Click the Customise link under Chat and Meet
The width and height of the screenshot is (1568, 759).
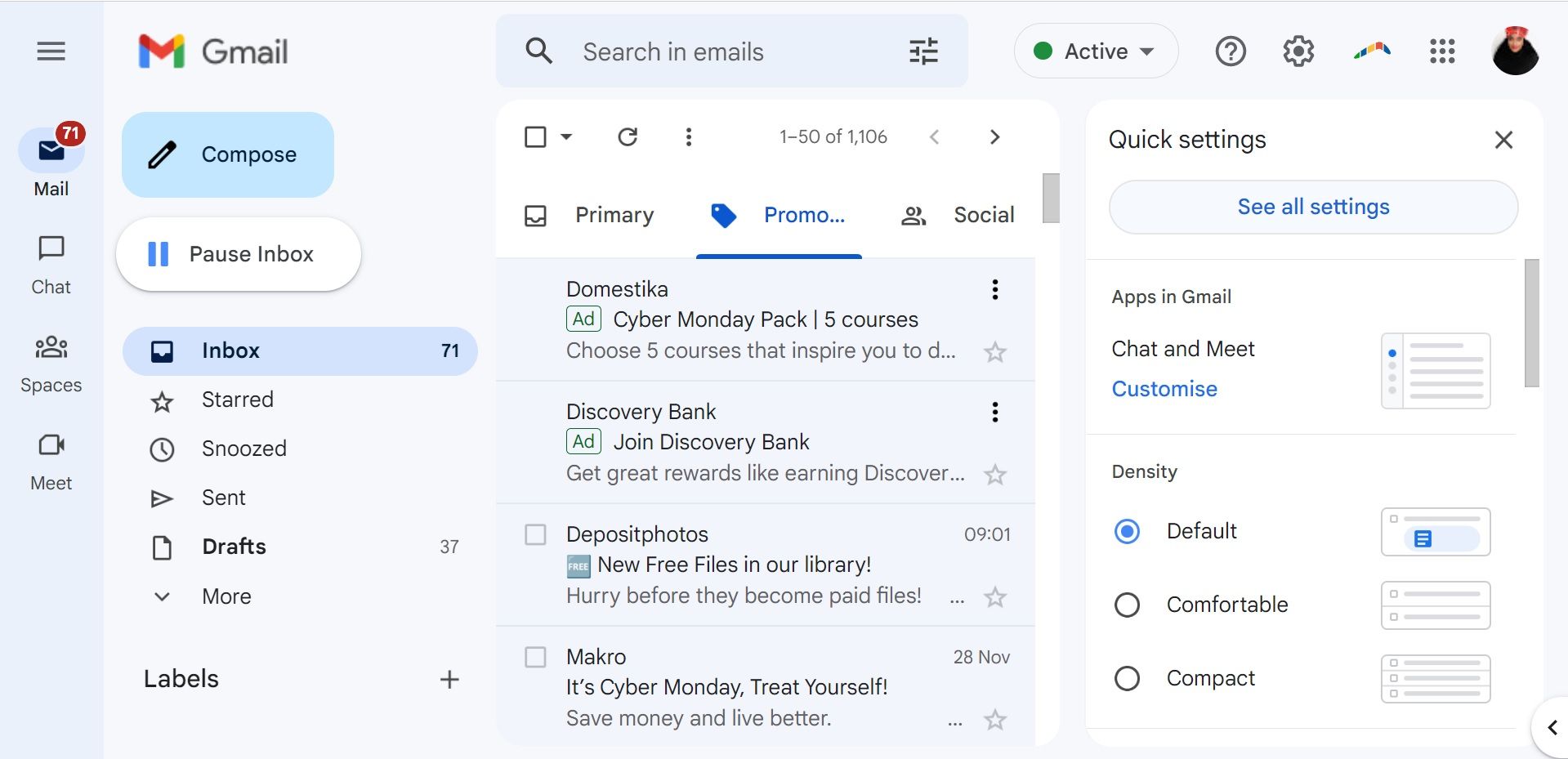pos(1164,389)
